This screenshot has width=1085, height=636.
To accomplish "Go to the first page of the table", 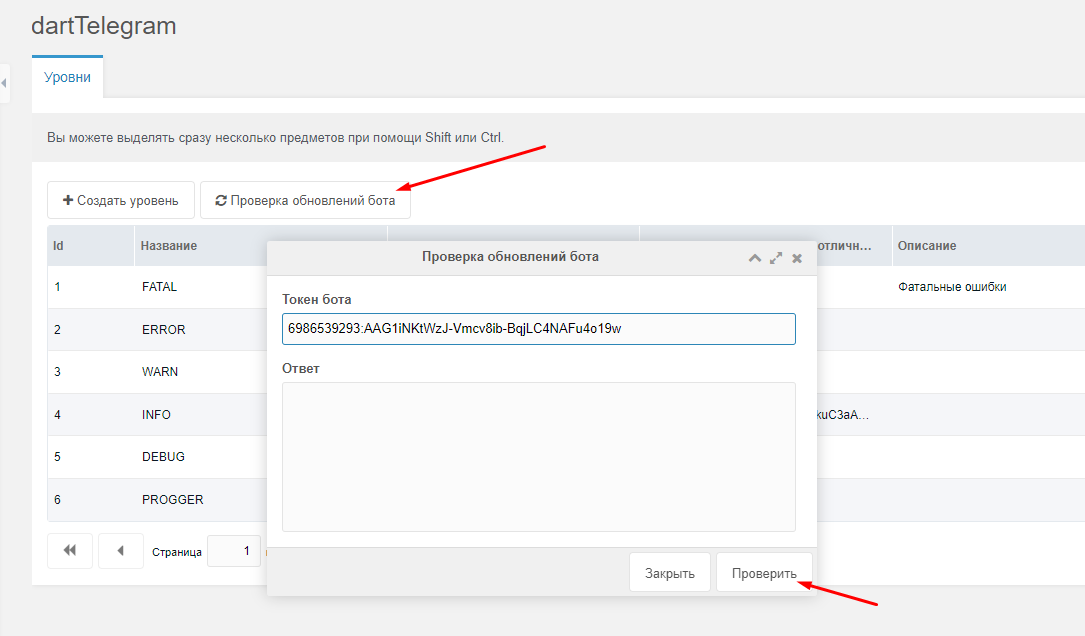I will pyautogui.click(x=70, y=551).
